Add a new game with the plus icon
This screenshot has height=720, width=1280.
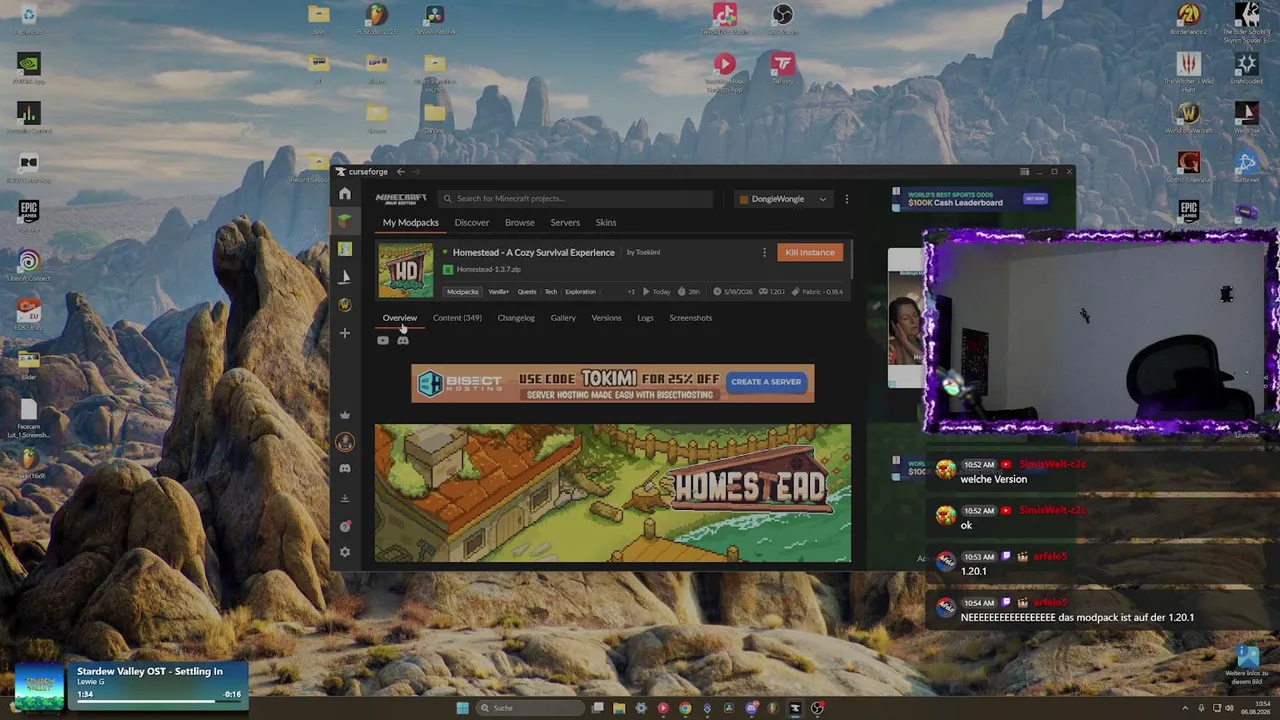point(345,333)
